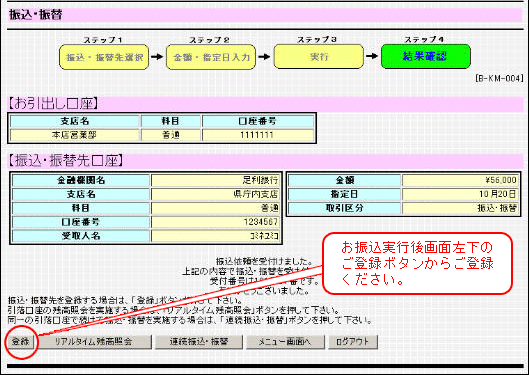Image resolution: width=529 pixels, height=375 pixels.
Task: Click step 4 結果確認 box
Action: point(425,56)
